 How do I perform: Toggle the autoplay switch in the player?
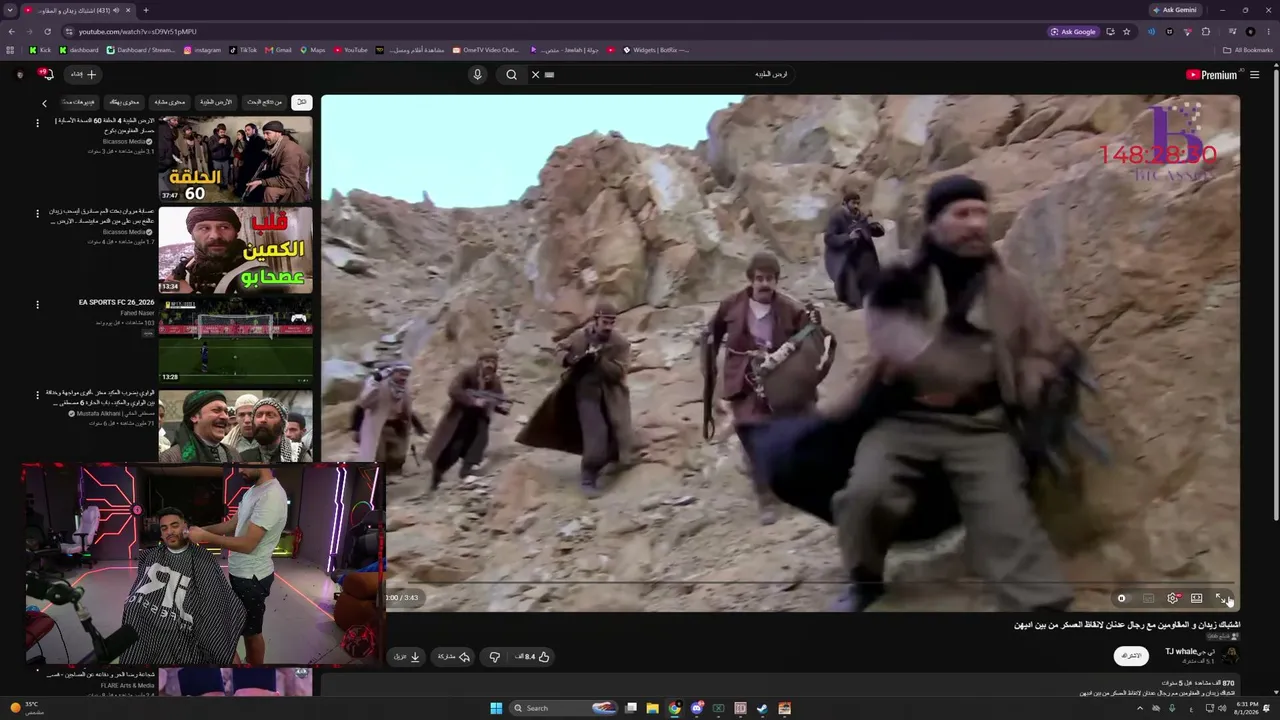tap(1123, 598)
